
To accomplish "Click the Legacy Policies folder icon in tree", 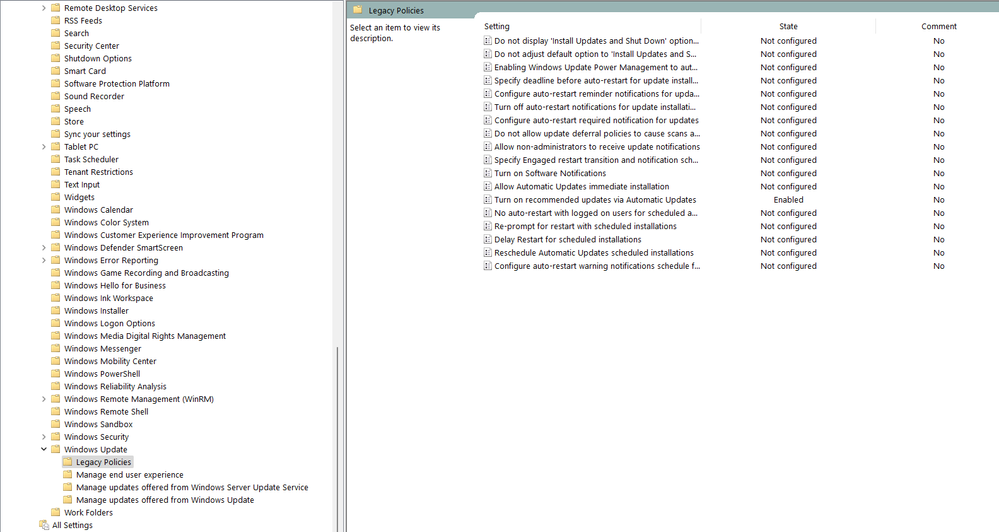I will click(68, 463).
